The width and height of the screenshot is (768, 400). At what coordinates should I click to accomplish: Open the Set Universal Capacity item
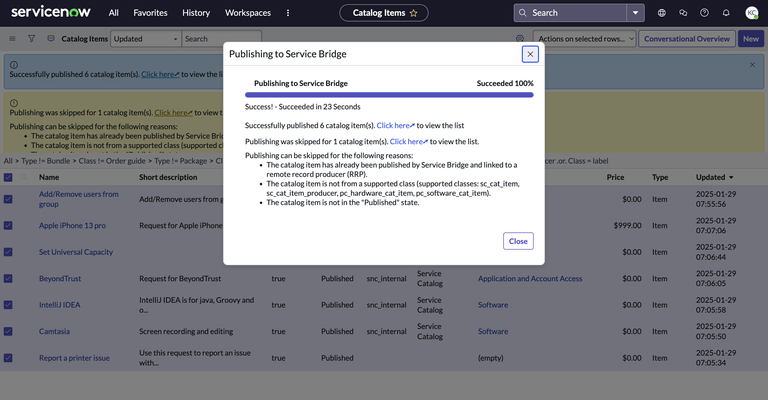76,252
